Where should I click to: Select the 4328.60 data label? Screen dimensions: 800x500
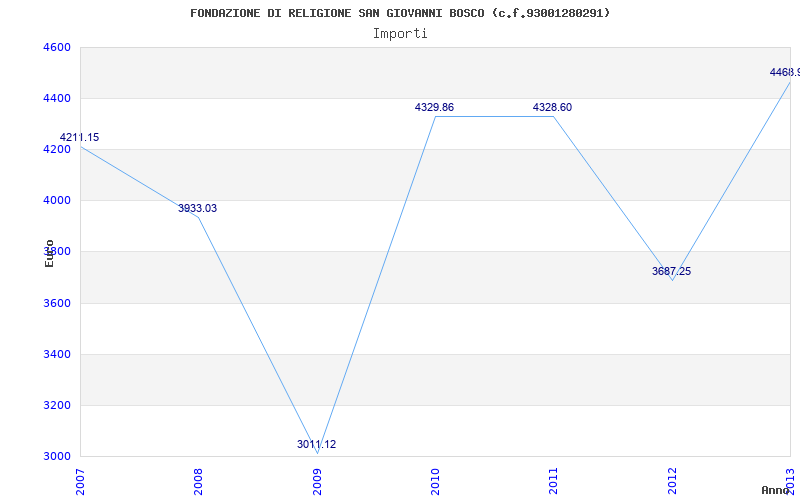pyautogui.click(x=553, y=108)
